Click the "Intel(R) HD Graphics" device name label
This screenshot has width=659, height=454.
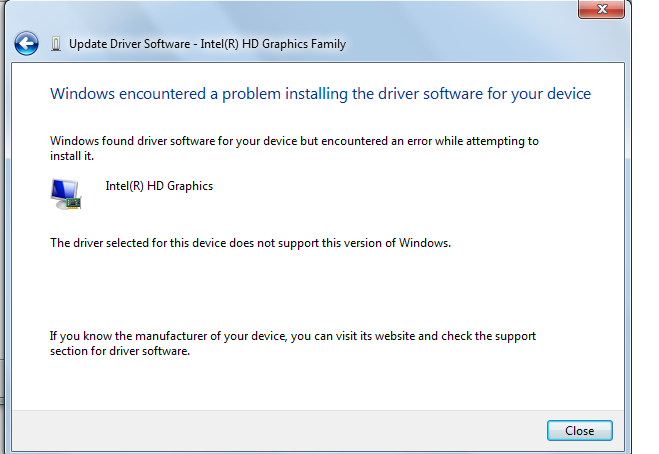point(159,186)
